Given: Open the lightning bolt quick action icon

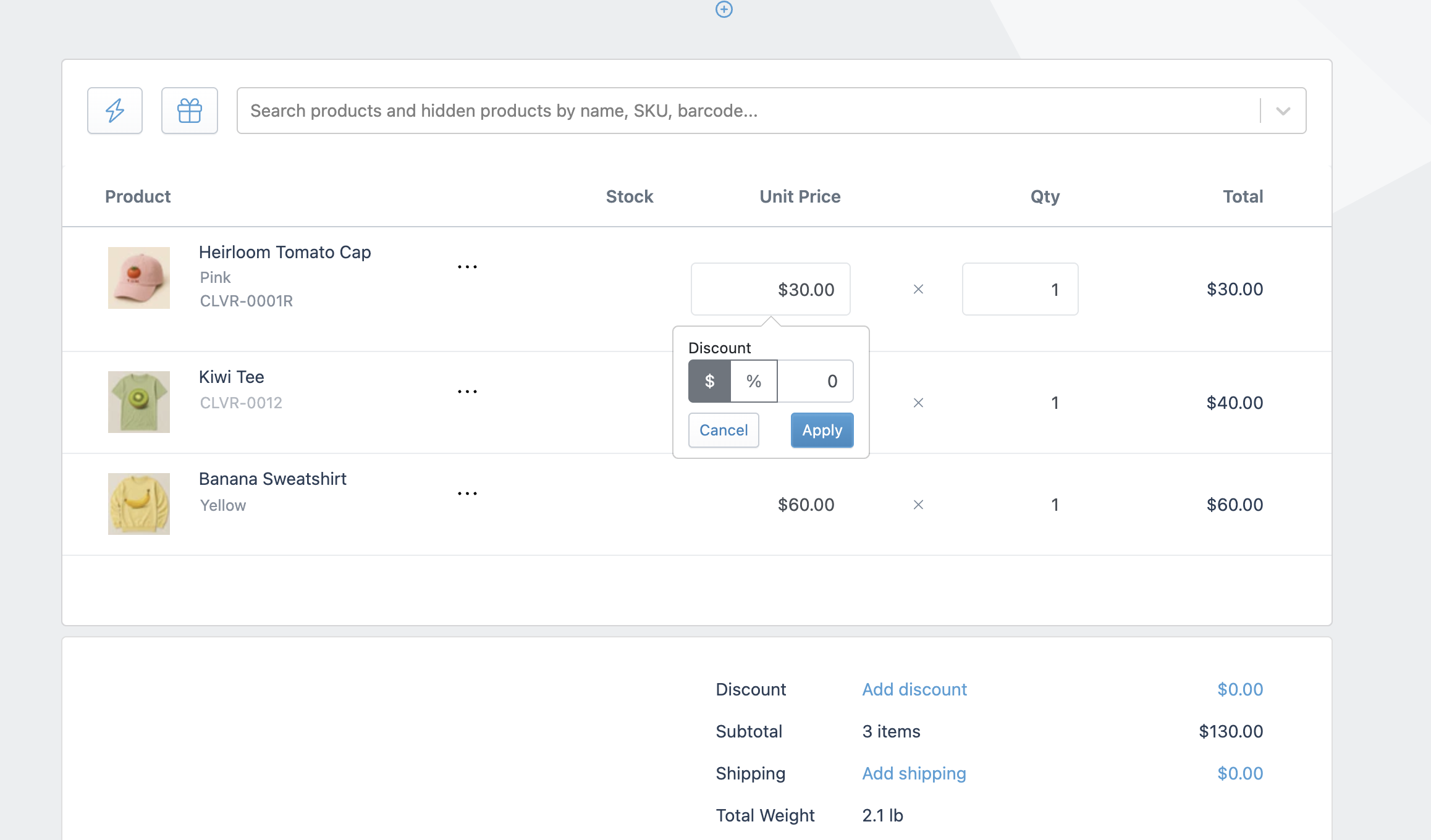Looking at the screenshot, I should coord(114,111).
